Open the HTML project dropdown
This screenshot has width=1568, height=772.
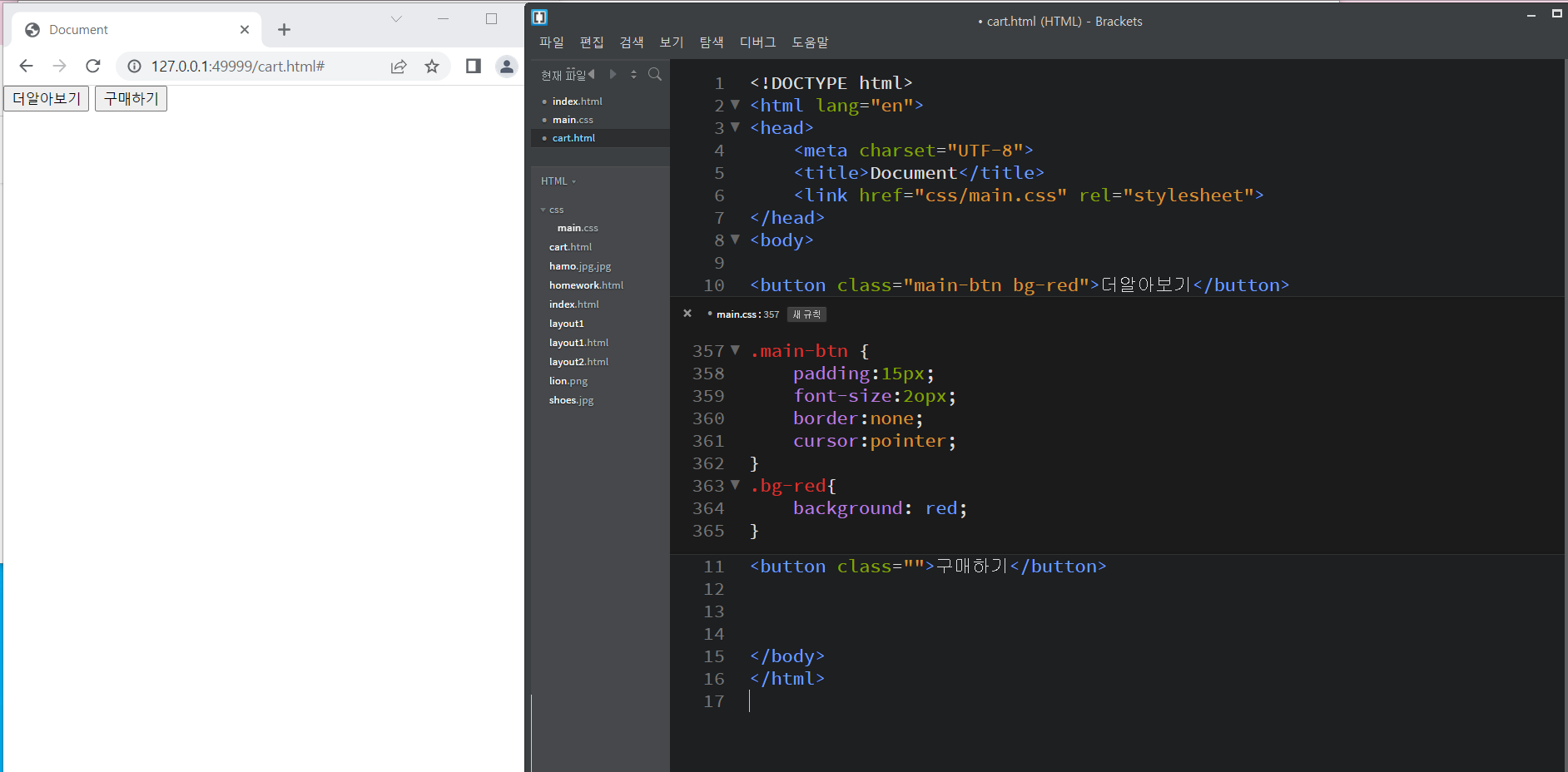coord(558,181)
